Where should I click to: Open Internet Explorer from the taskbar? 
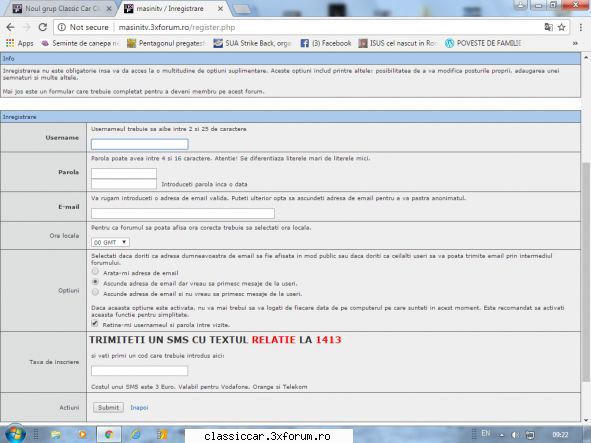click(x=135, y=435)
